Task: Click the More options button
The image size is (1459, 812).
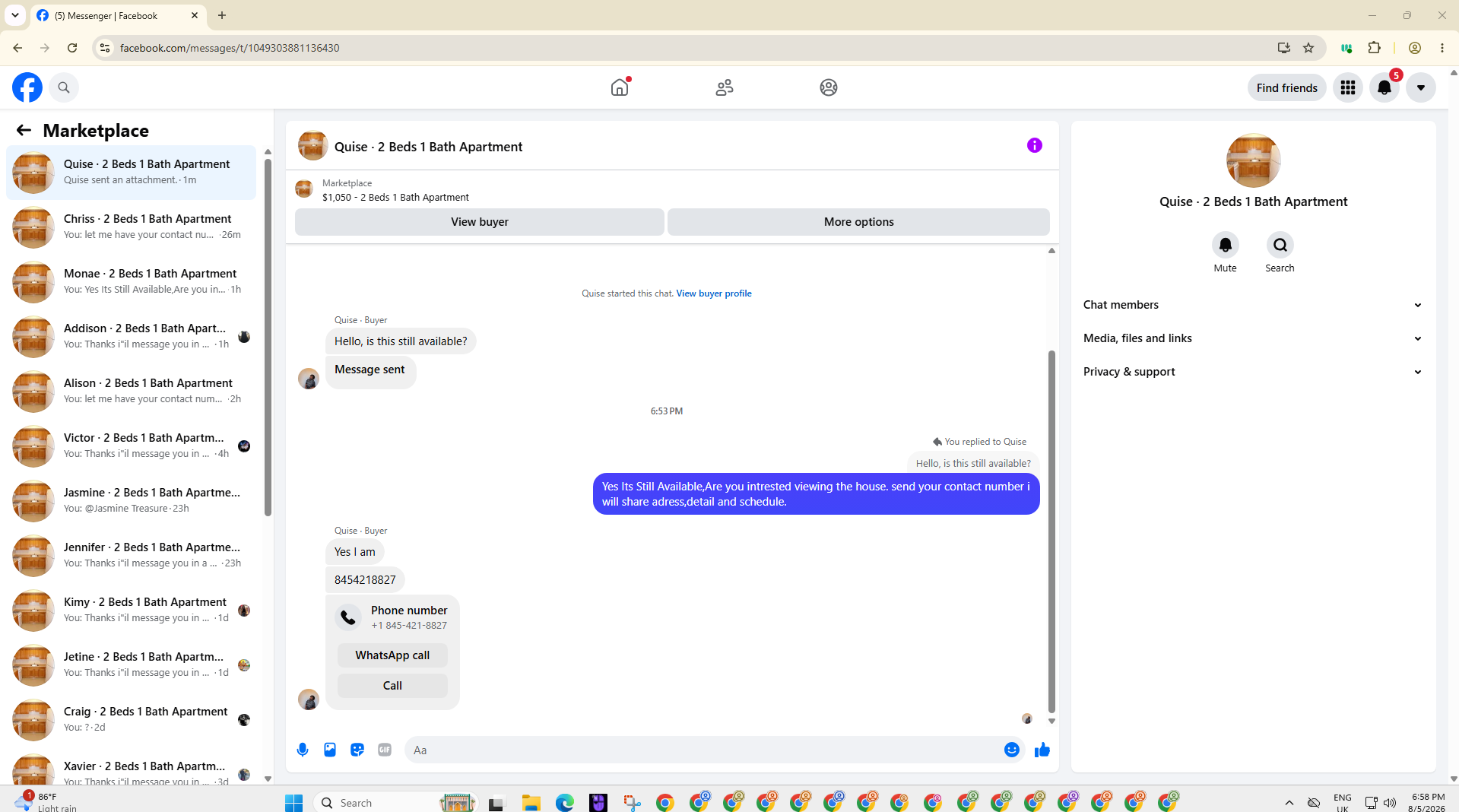Action: click(x=859, y=221)
